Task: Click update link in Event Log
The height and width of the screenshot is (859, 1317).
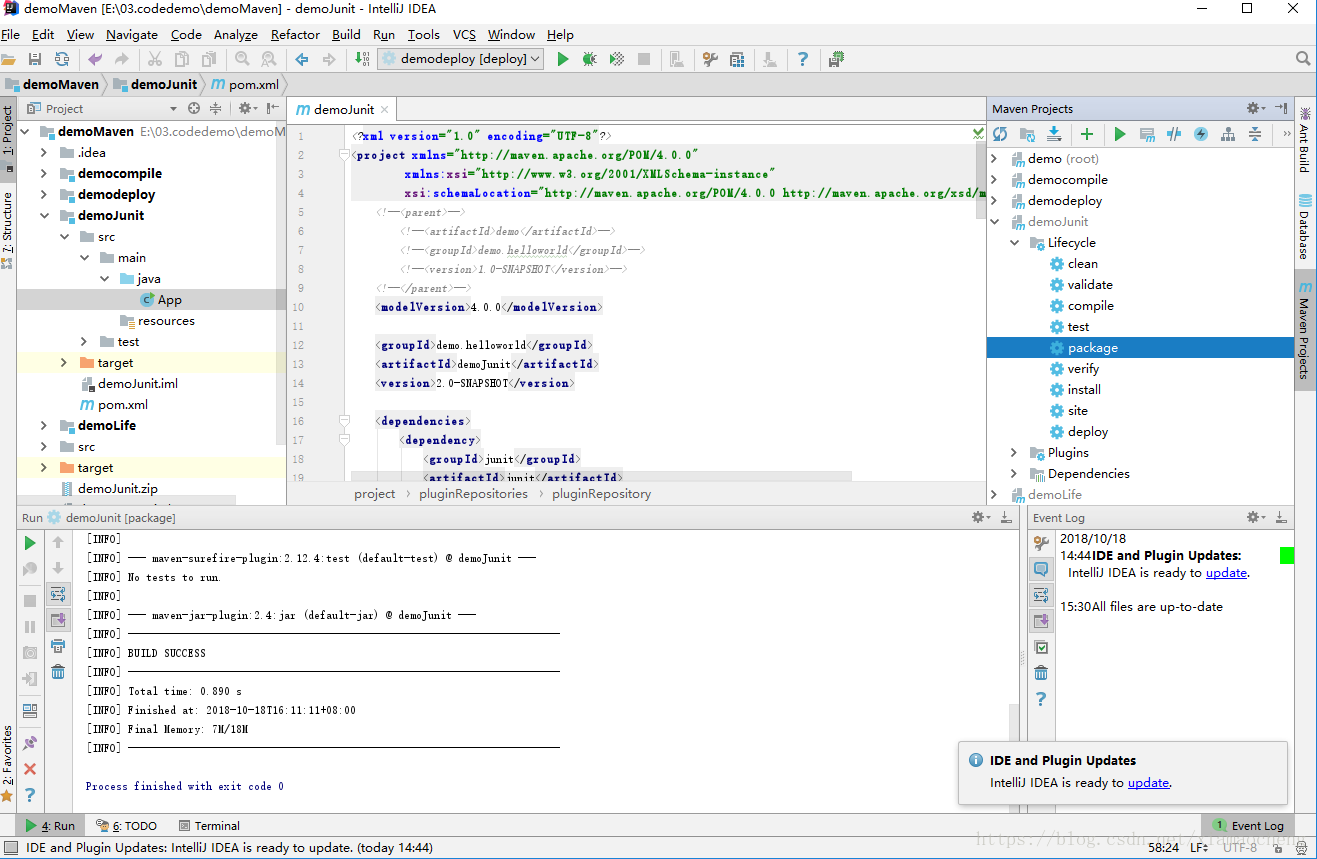Action: pyautogui.click(x=1226, y=573)
